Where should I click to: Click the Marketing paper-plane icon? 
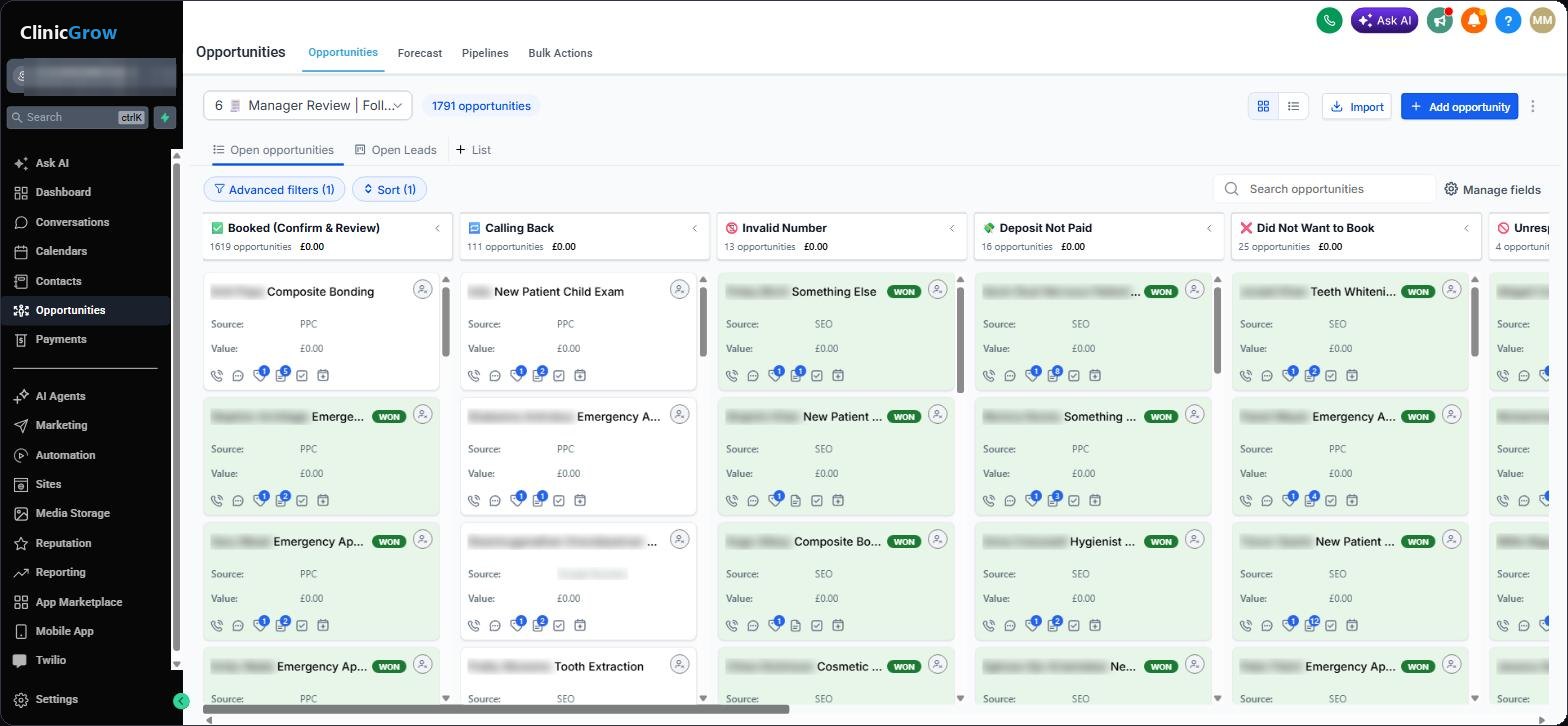(21, 425)
